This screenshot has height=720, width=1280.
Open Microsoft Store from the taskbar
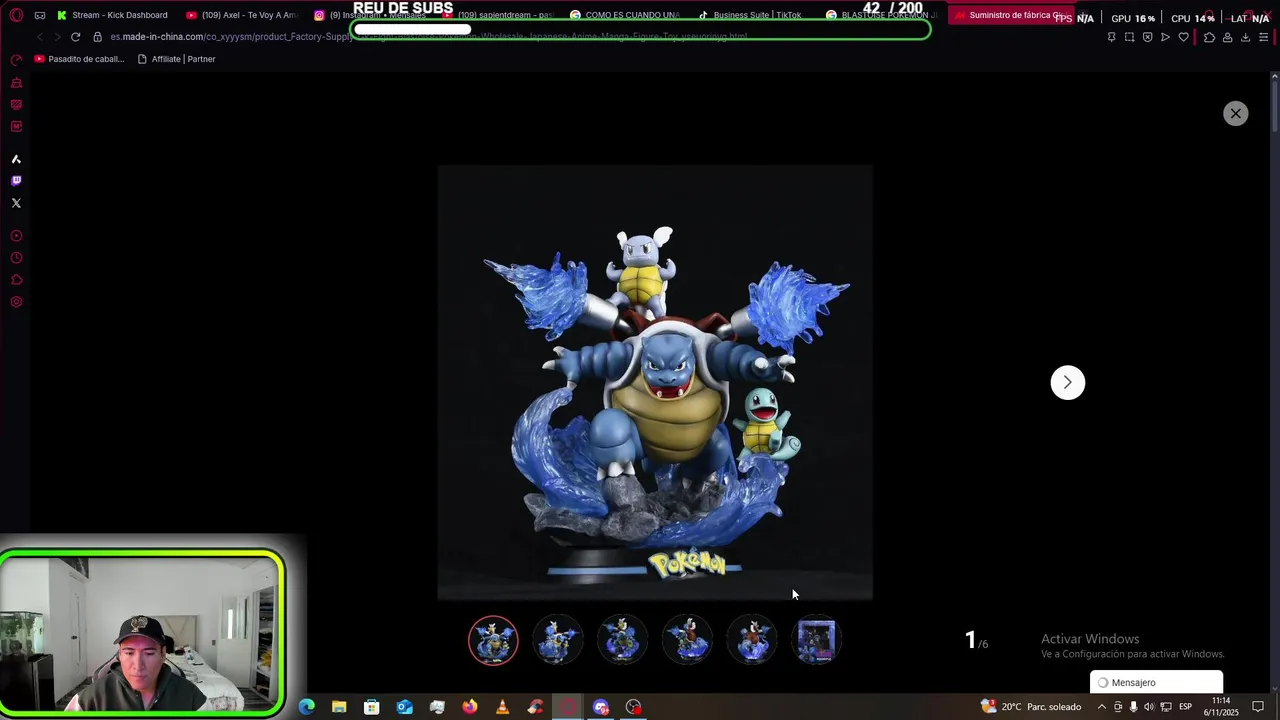click(372, 707)
